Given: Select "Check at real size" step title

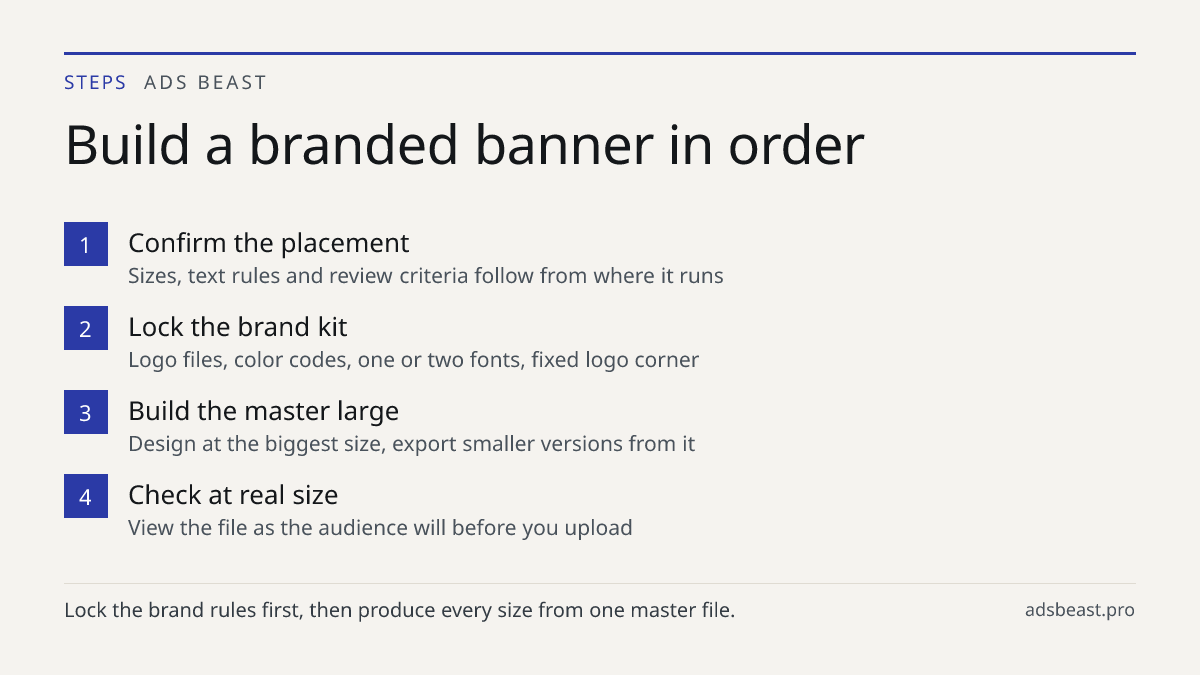Looking at the screenshot, I should click(233, 495).
